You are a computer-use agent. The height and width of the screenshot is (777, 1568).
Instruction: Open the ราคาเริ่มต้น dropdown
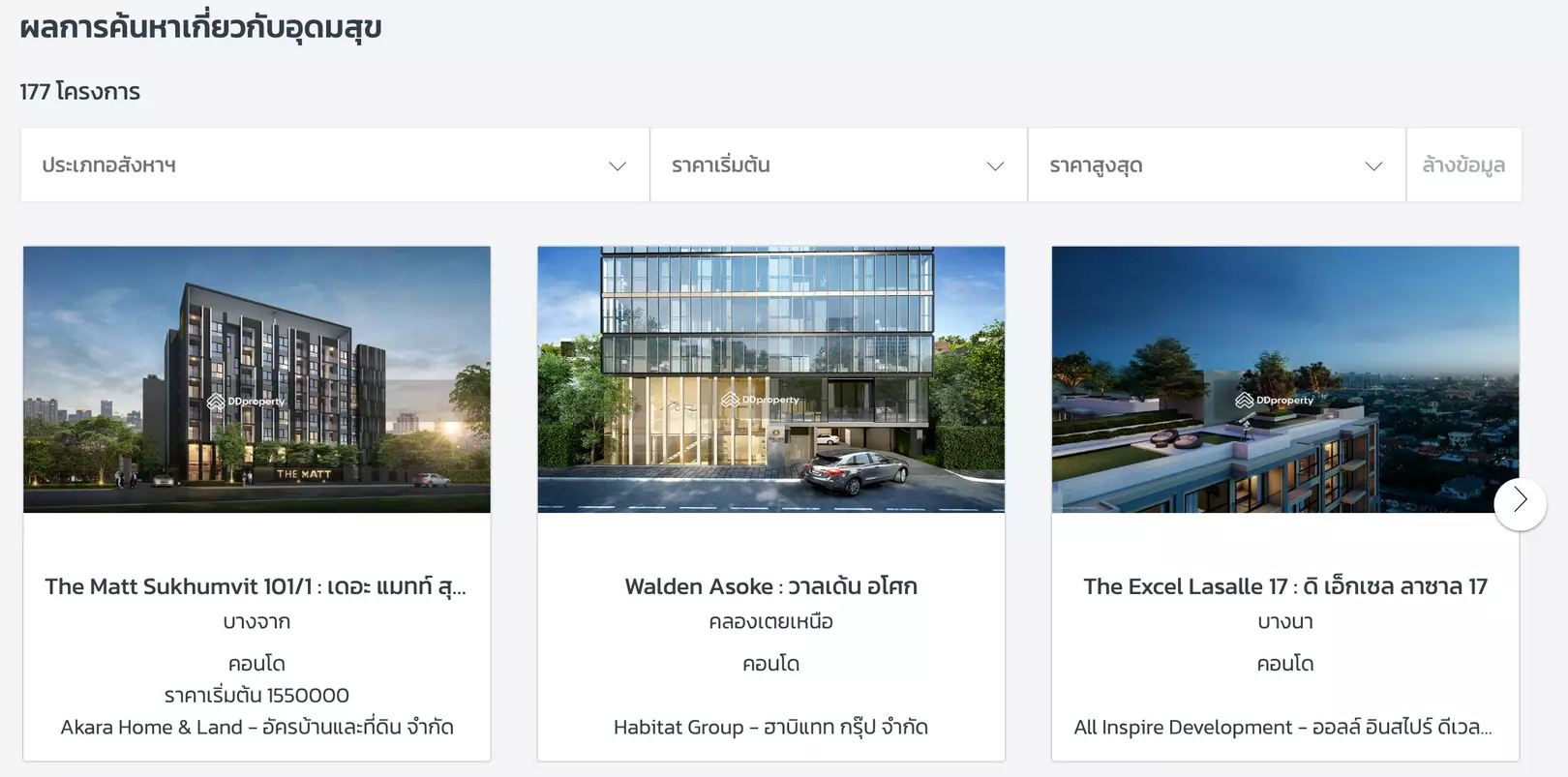coord(838,165)
